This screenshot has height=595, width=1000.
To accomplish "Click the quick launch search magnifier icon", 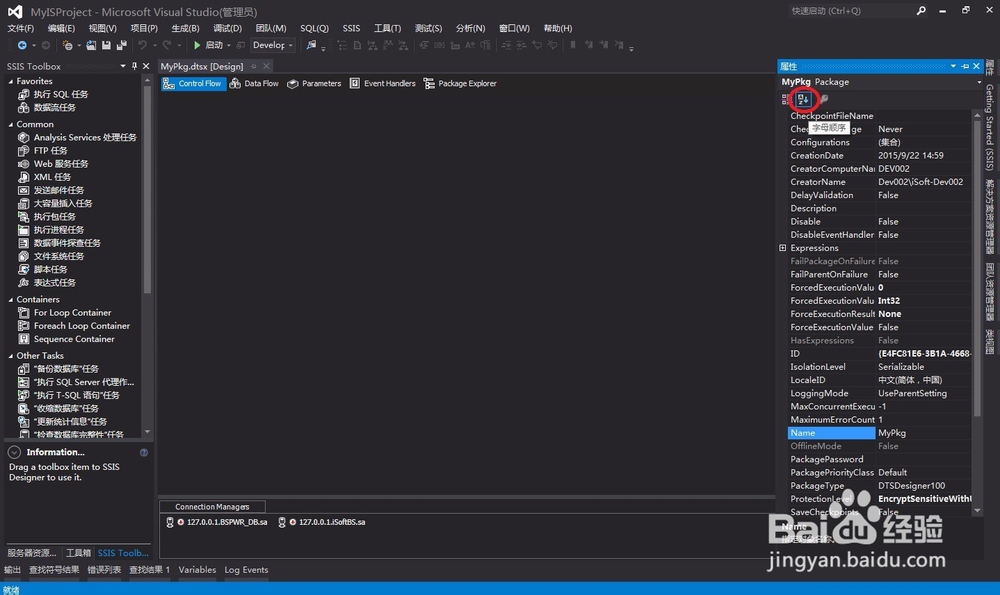I will click(921, 11).
